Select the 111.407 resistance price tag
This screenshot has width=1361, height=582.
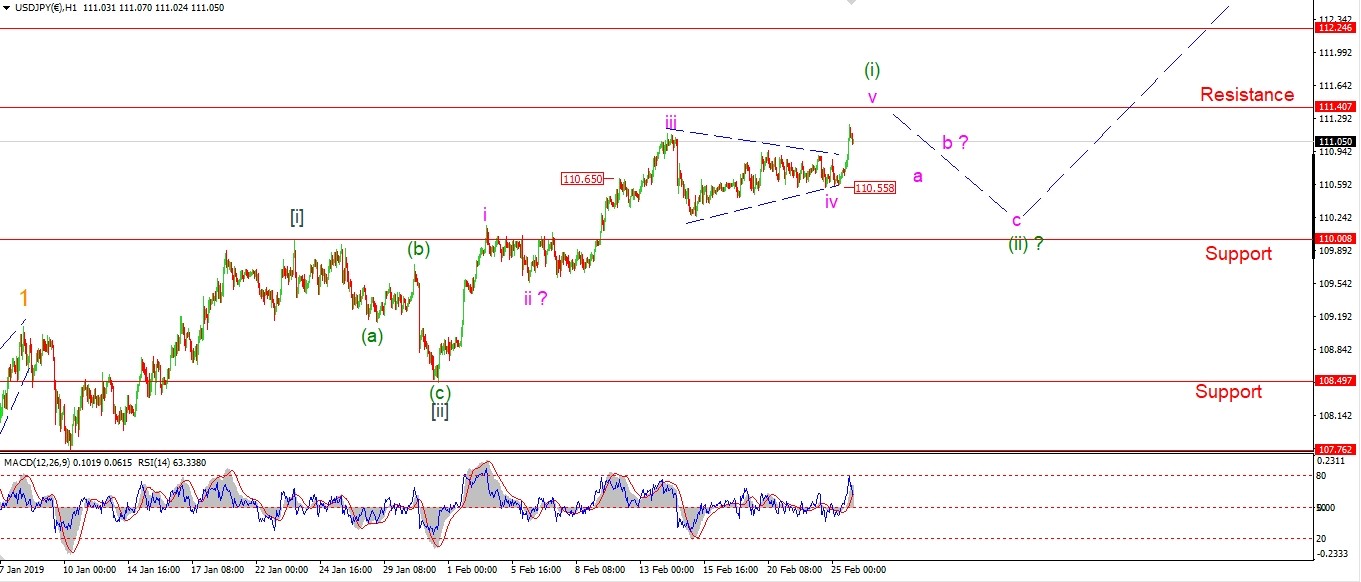(1335, 107)
